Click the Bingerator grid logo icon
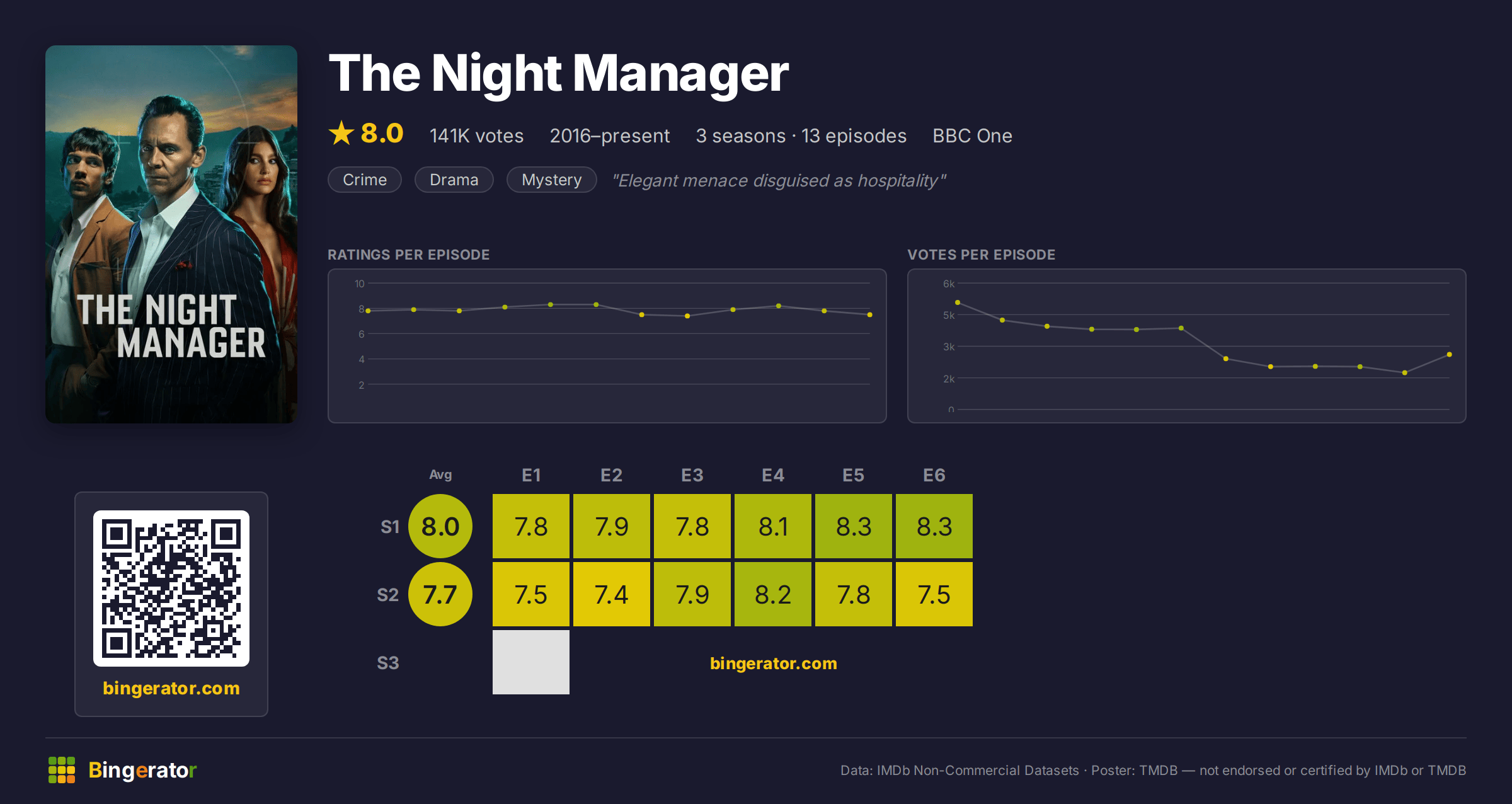The height and width of the screenshot is (804, 1512). coord(62,770)
